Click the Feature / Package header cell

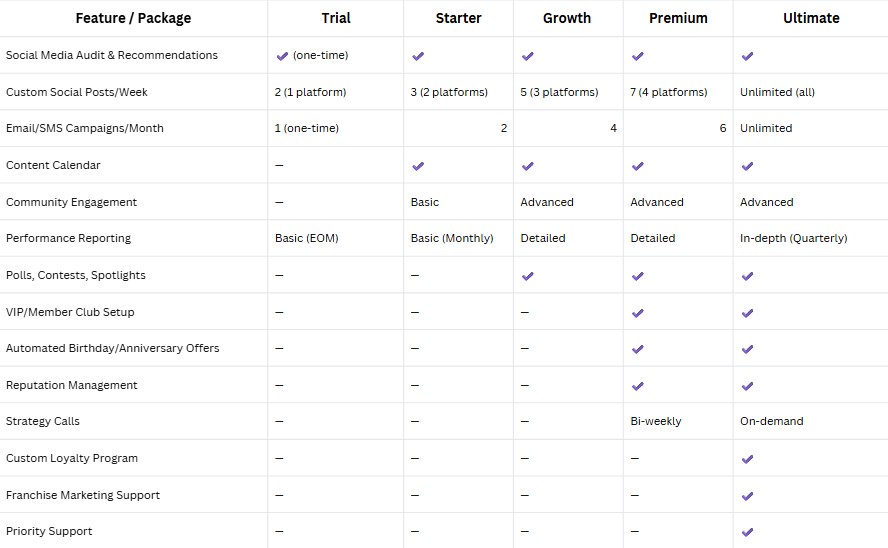tap(133, 18)
